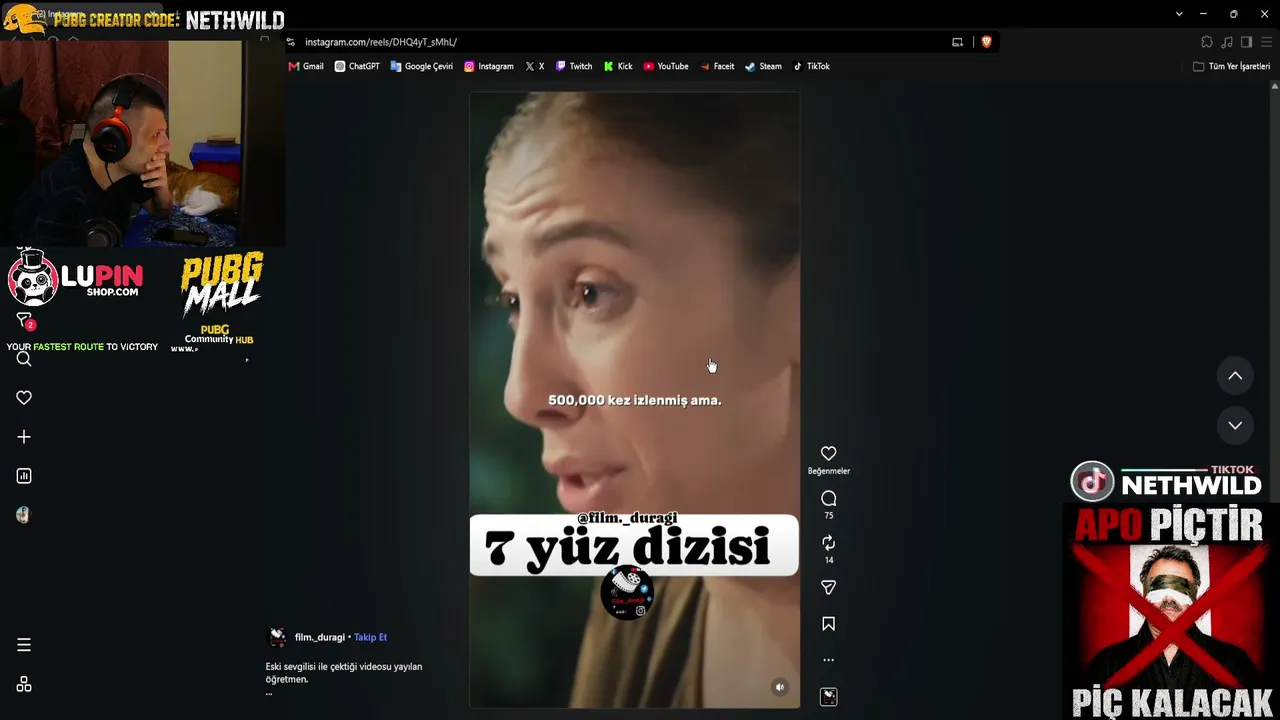The width and height of the screenshot is (1280, 720).
Task: Open the TikTok bookmark
Action: pyautogui.click(x=811, y=66)
